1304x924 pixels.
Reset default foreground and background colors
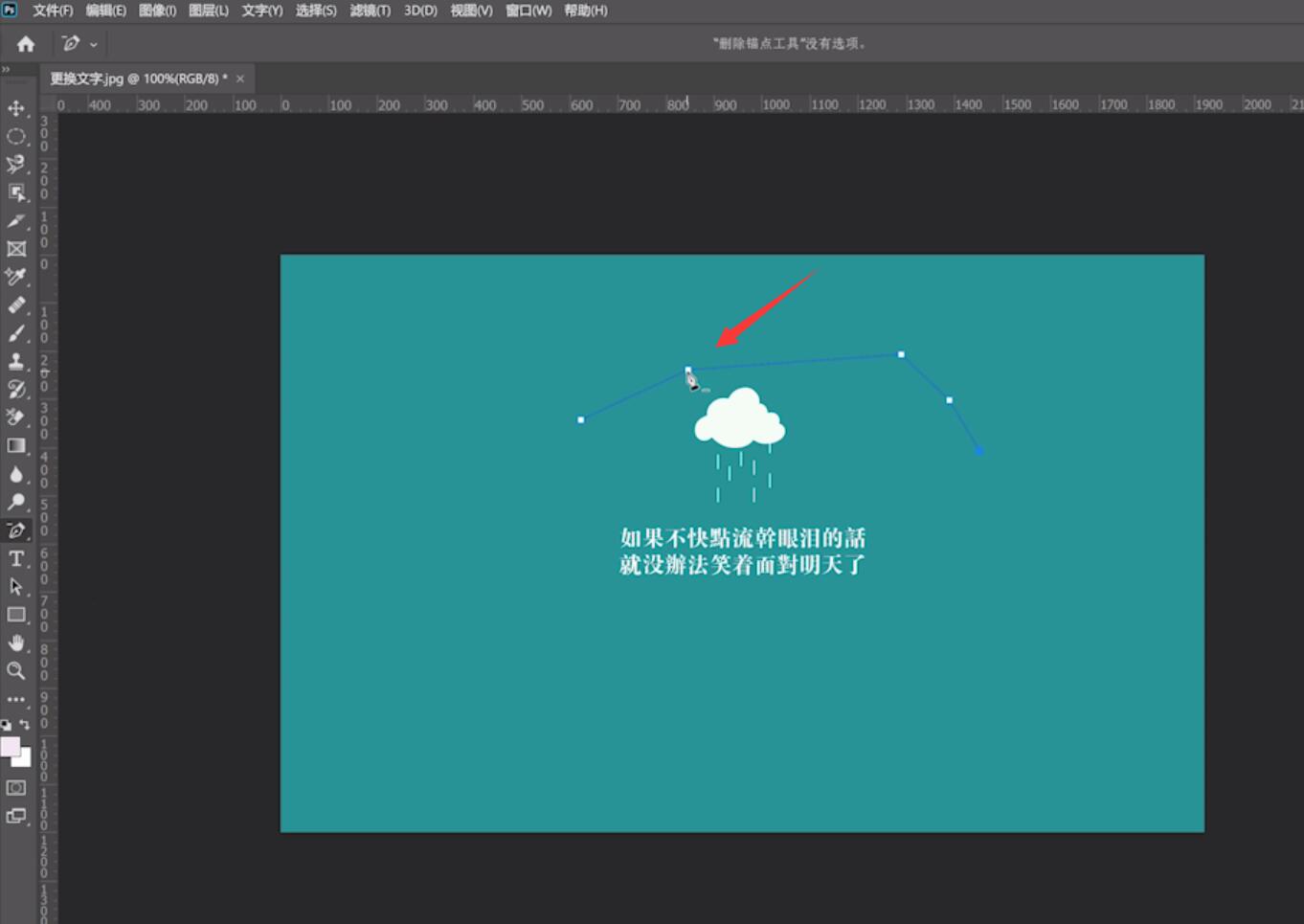[6, 725]
